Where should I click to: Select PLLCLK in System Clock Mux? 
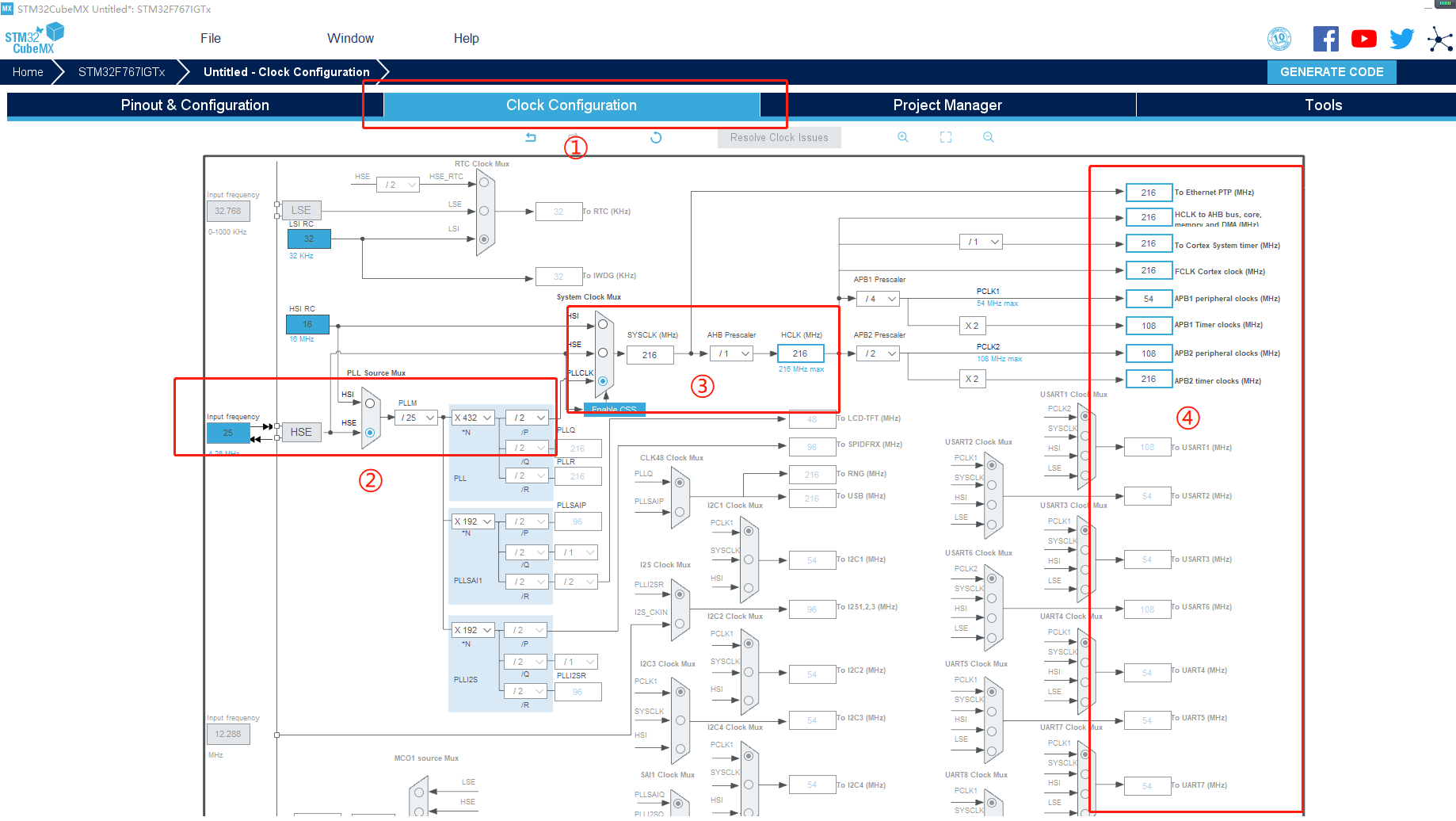coord(603,381)
